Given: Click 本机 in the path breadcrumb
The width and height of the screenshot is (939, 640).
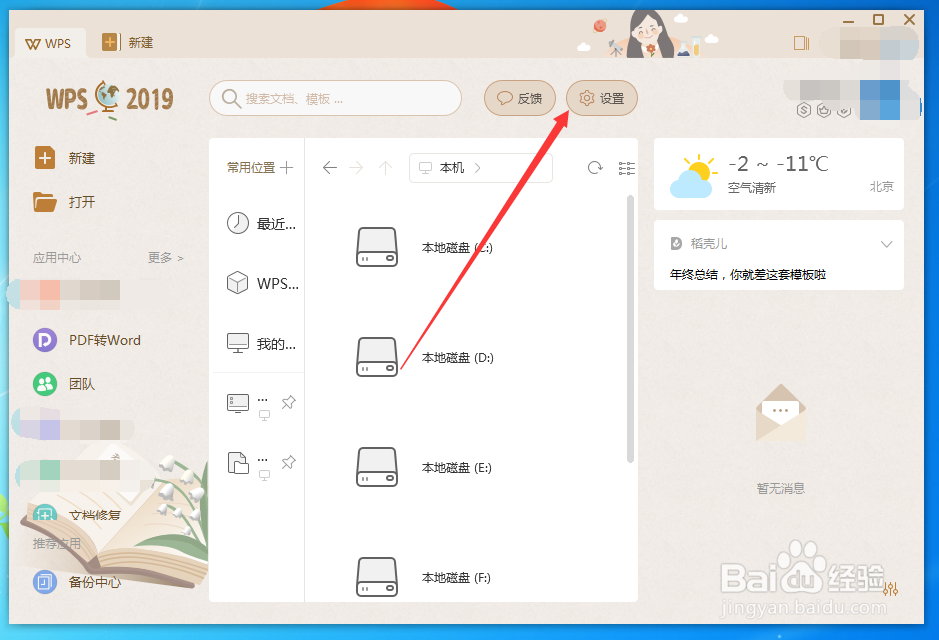Looking at the screenshot, I should coord(452,168).
